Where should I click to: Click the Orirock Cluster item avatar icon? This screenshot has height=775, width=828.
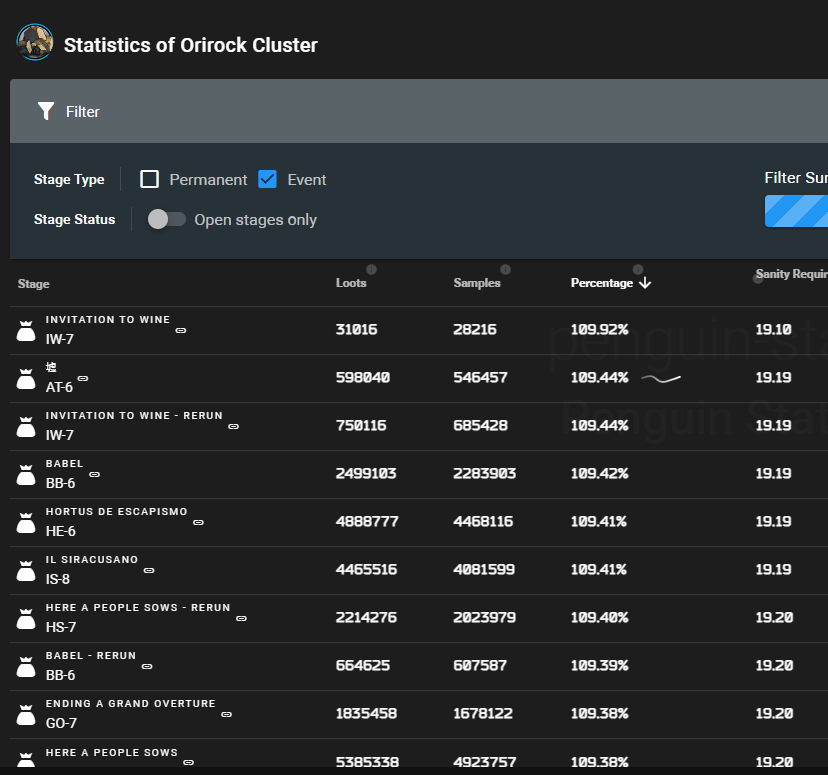pyautogui.click(x=35, y=42)
